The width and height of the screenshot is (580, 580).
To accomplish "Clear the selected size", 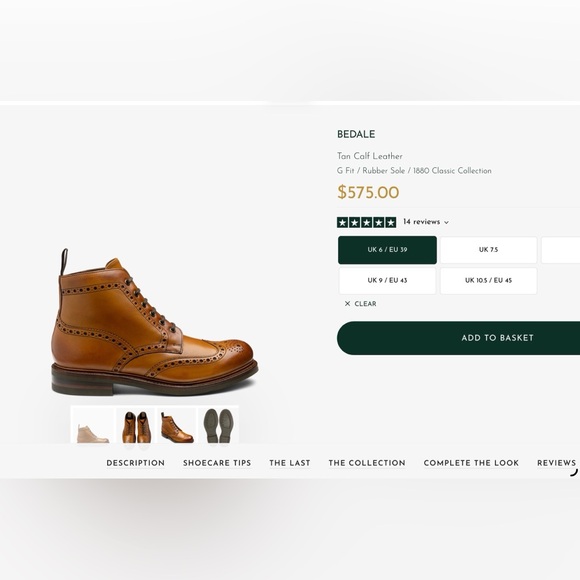I will click(361, 304).
